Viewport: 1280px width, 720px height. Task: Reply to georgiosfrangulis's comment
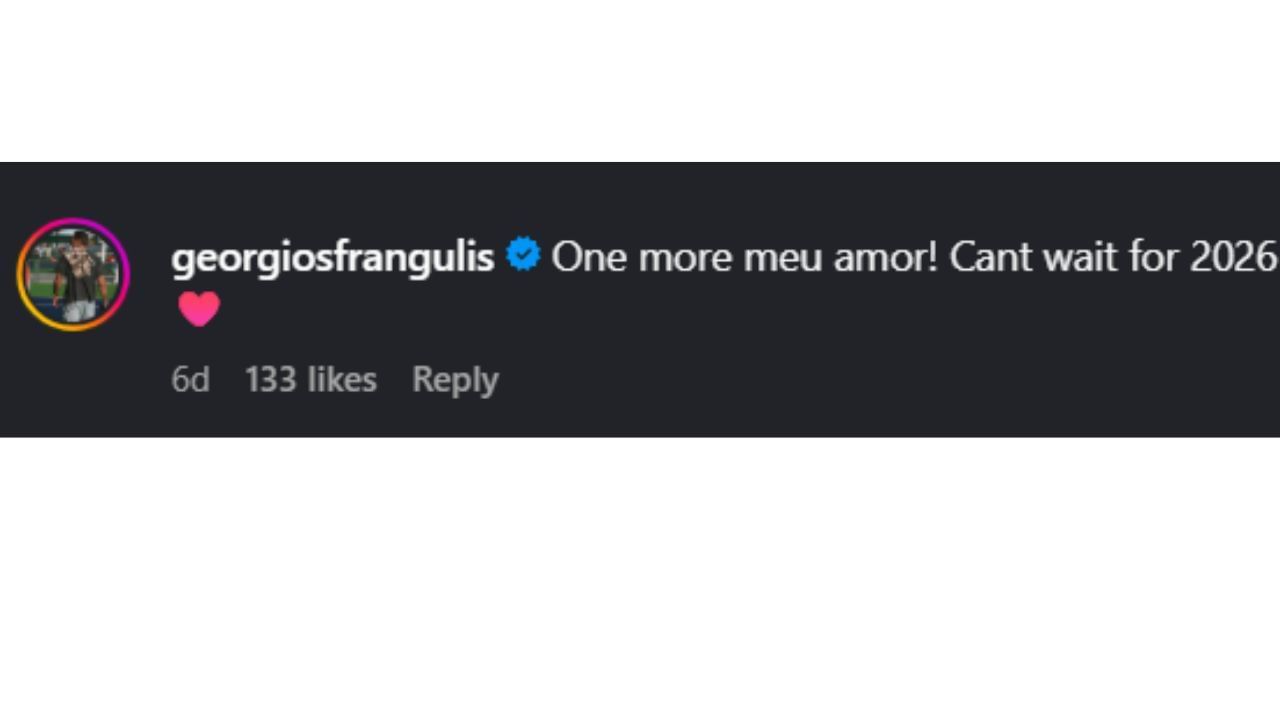(455, 380)
